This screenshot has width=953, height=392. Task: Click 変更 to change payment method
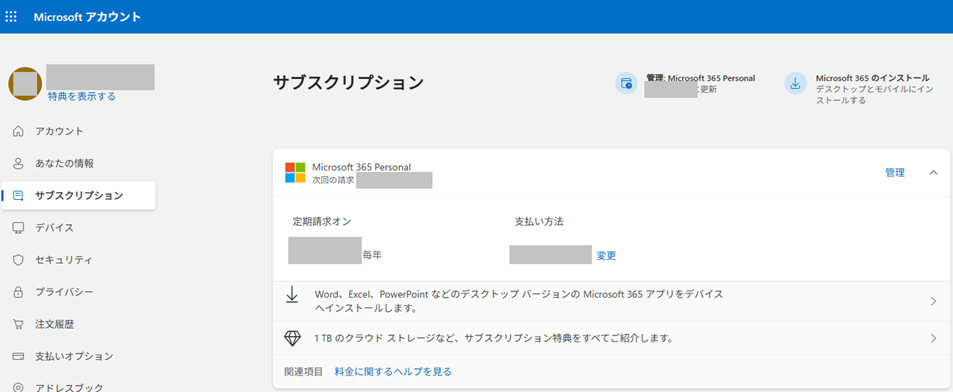(x=606, y=256)
